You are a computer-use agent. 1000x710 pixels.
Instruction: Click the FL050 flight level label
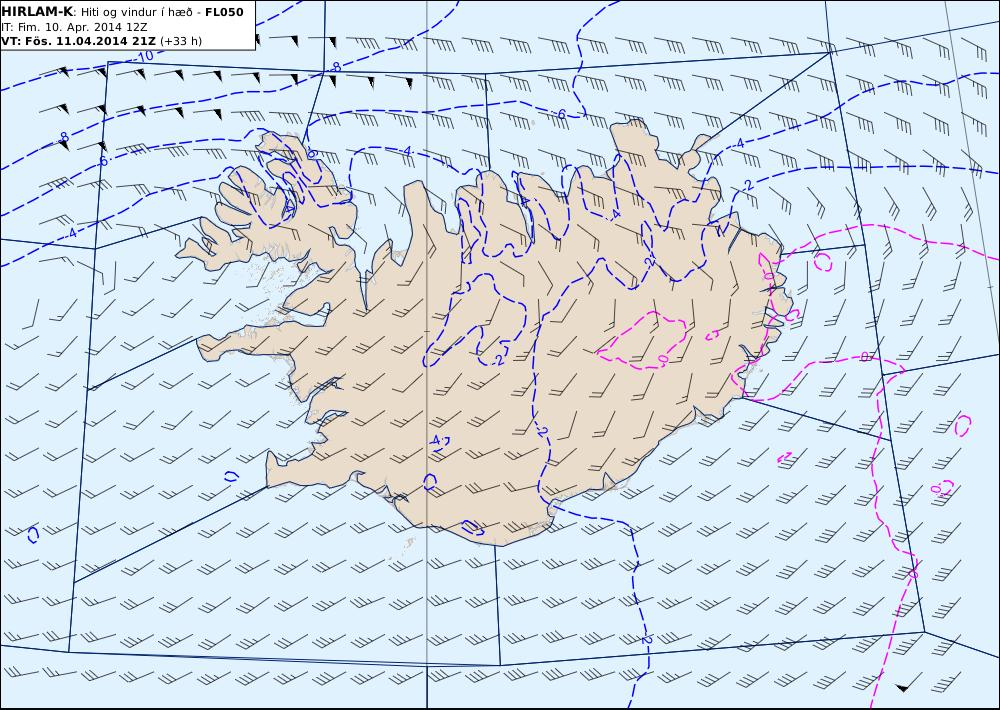coord(224,12)
